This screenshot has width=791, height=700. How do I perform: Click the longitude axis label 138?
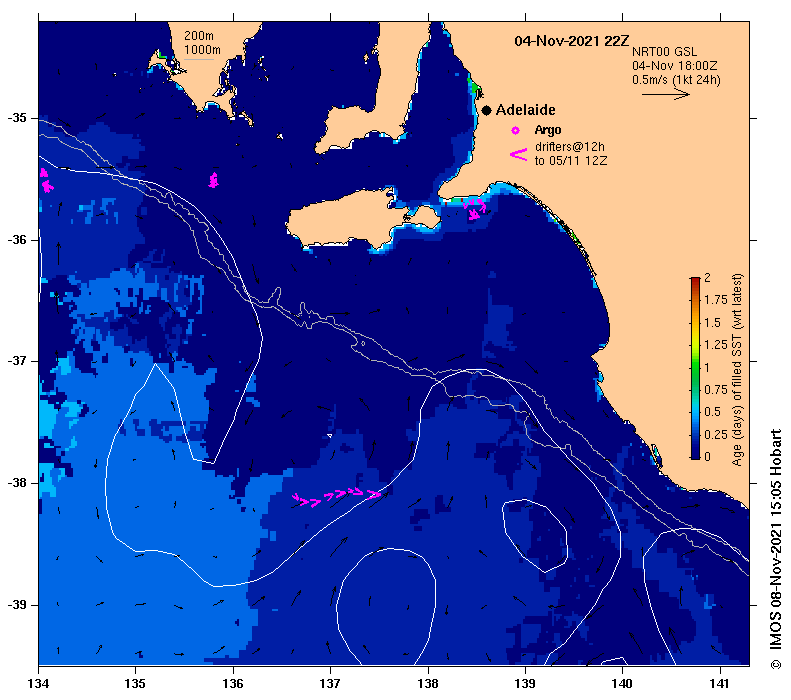(x=428, y=684)
